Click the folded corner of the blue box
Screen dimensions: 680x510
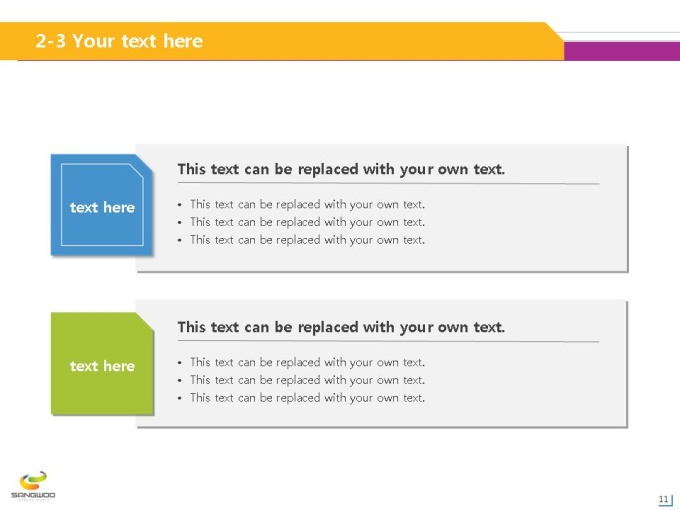145,162
